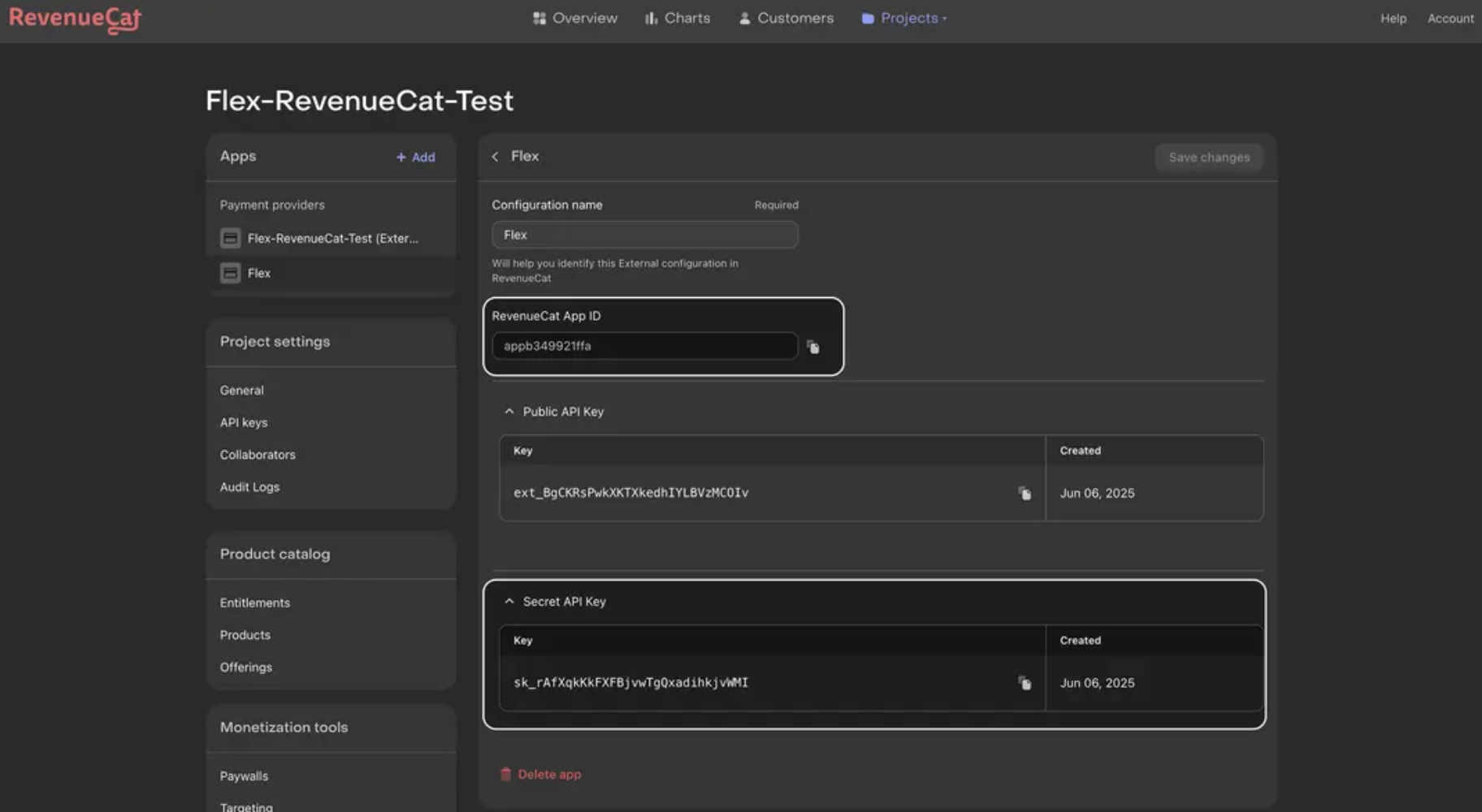Copy the RevenueCat App ID
Image resolution: width=1482 pixels, height=812 pixels.
pyautogui.click(x=813, y=347)
